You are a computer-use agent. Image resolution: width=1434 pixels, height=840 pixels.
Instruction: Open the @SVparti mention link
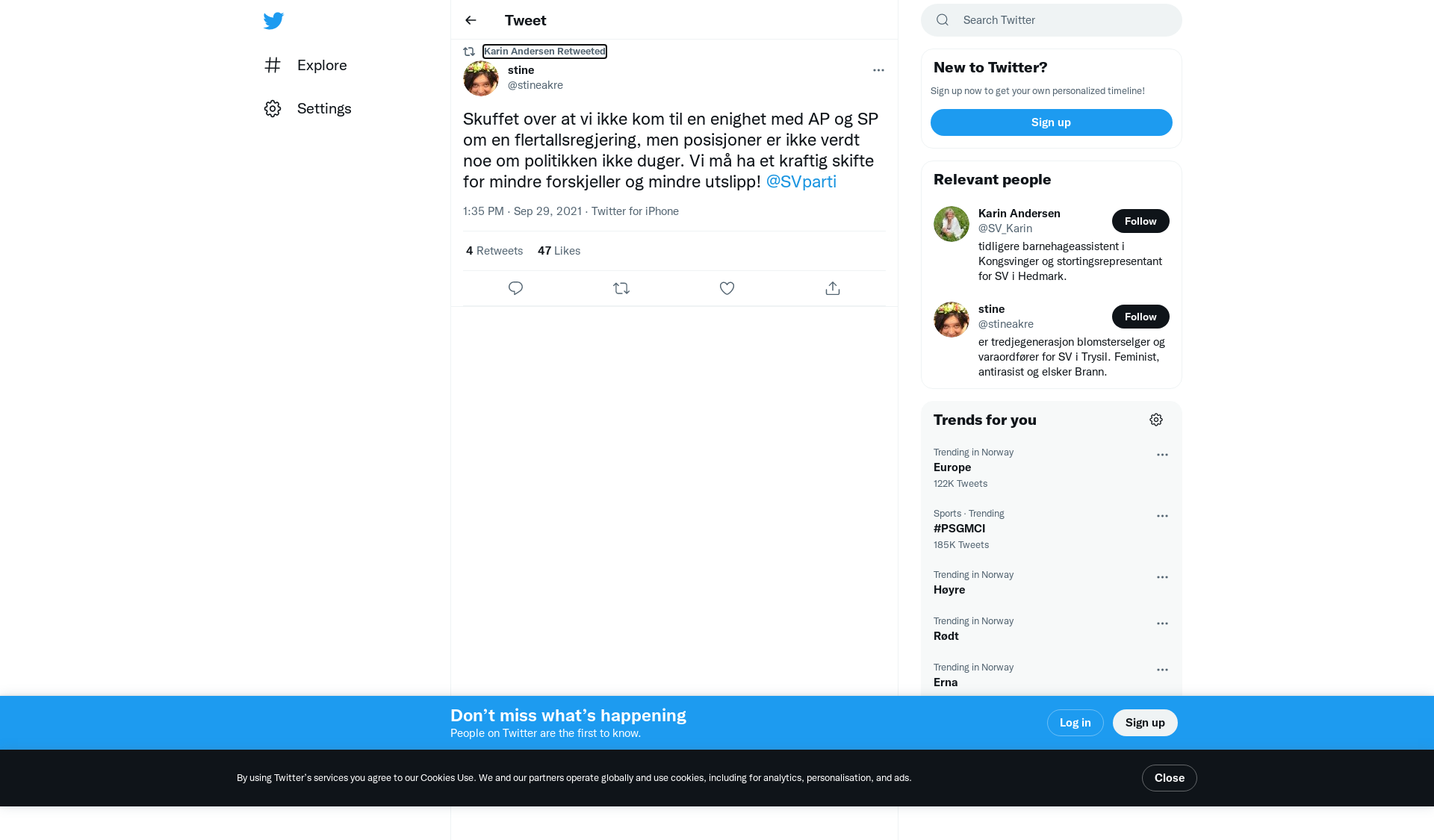pyautogui.click(x=801, y=181)
